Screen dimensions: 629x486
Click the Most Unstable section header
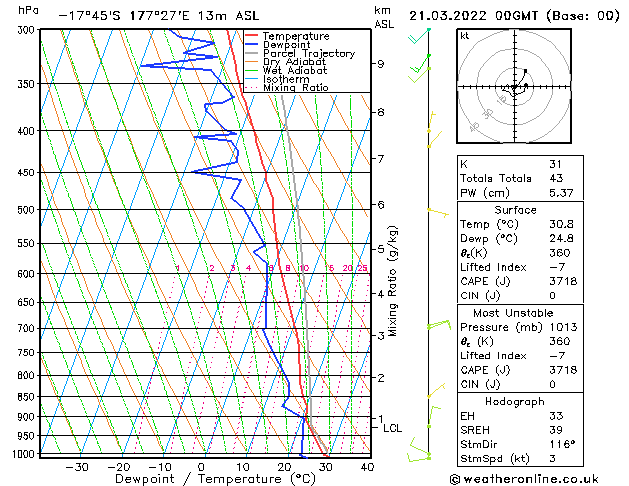517,312
